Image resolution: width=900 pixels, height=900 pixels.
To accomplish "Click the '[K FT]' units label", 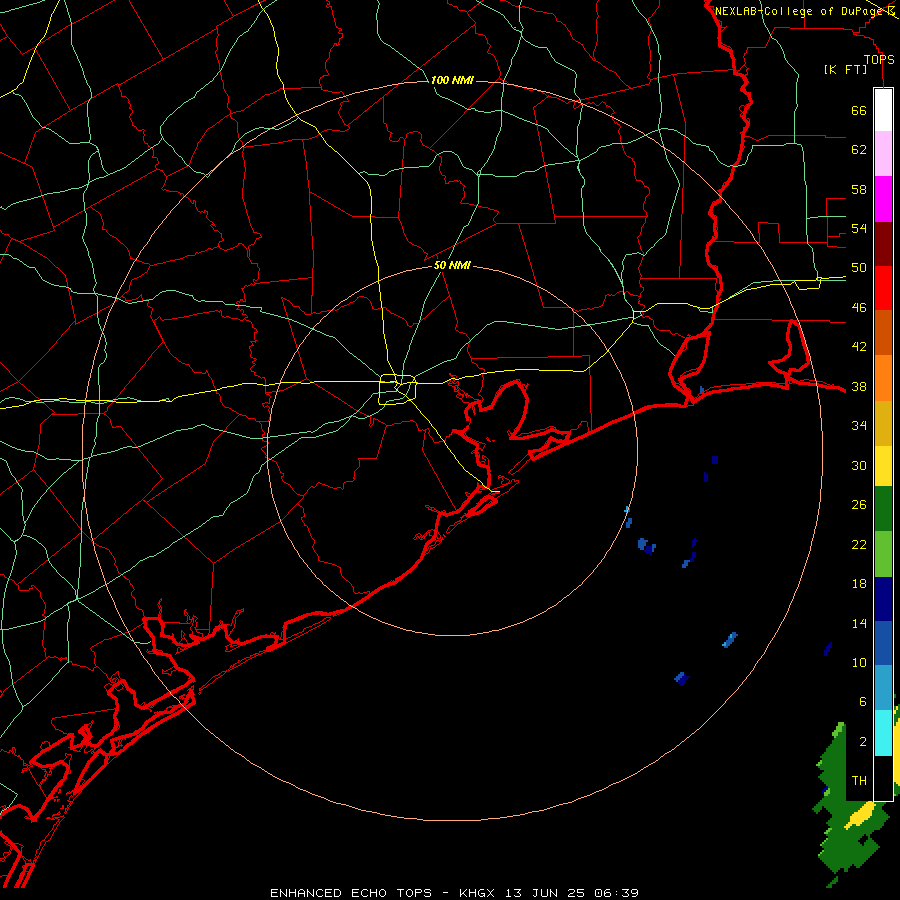I will click(845, 69).
